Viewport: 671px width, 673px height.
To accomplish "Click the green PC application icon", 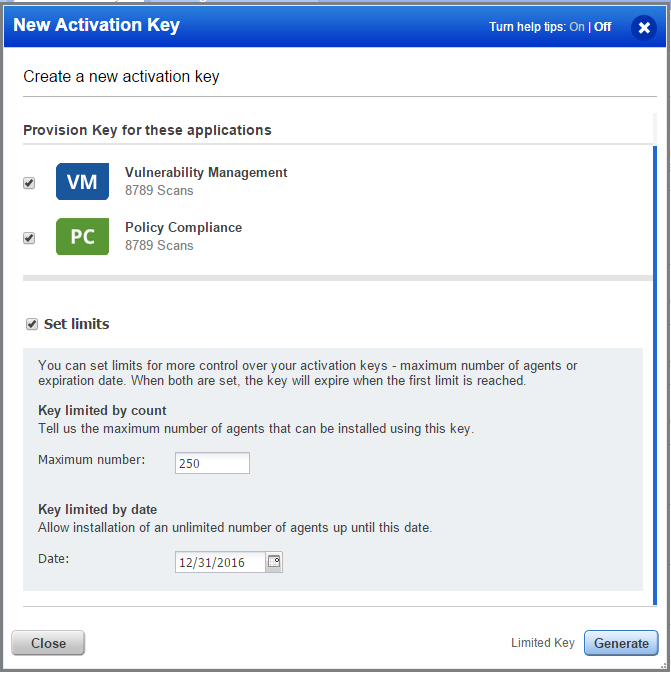I will pyautogui.click(x=82, y=236).
